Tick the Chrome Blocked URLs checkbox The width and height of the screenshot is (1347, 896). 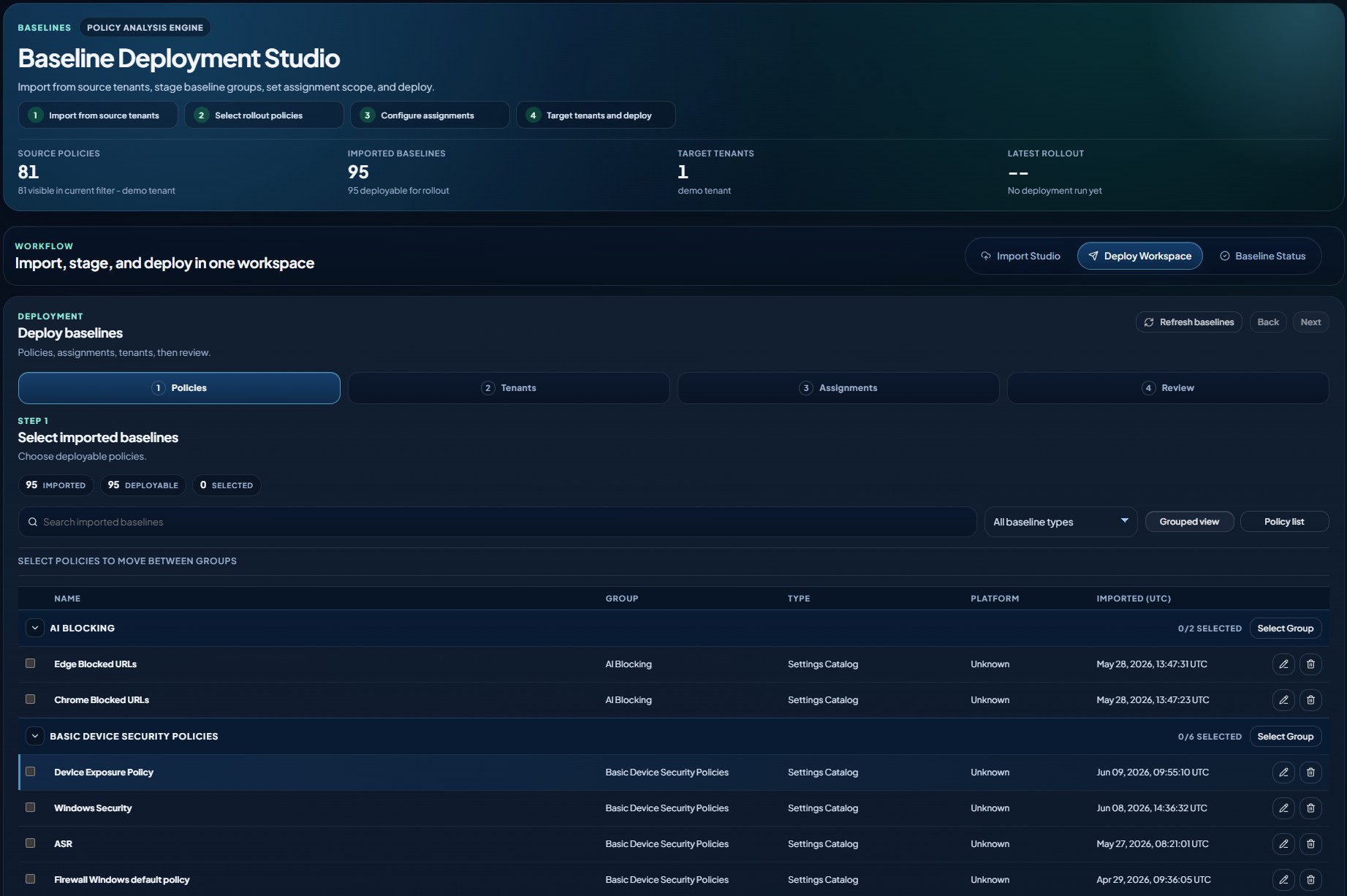coord(30,699)
